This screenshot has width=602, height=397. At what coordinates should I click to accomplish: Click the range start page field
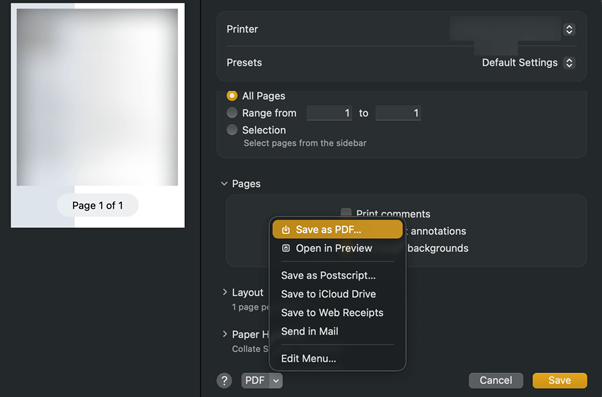329,113
